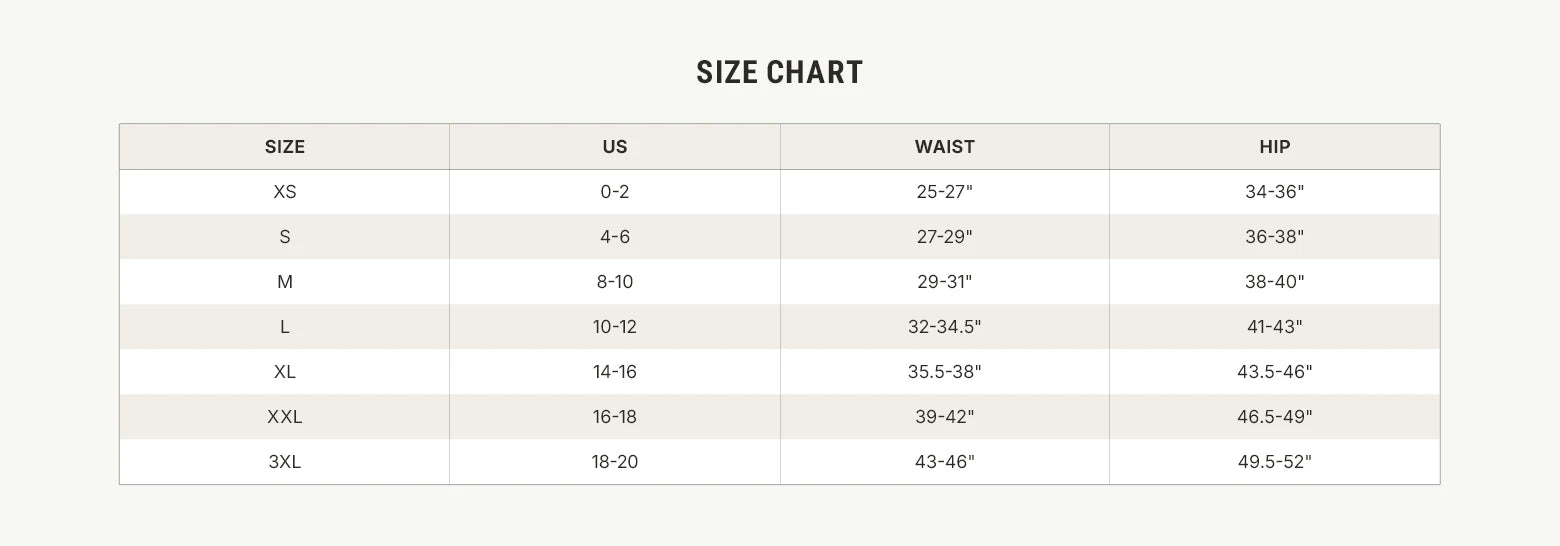Select the L size cell
The width and height of the screenshot is (1560, 546).
(x=285, y=327)
